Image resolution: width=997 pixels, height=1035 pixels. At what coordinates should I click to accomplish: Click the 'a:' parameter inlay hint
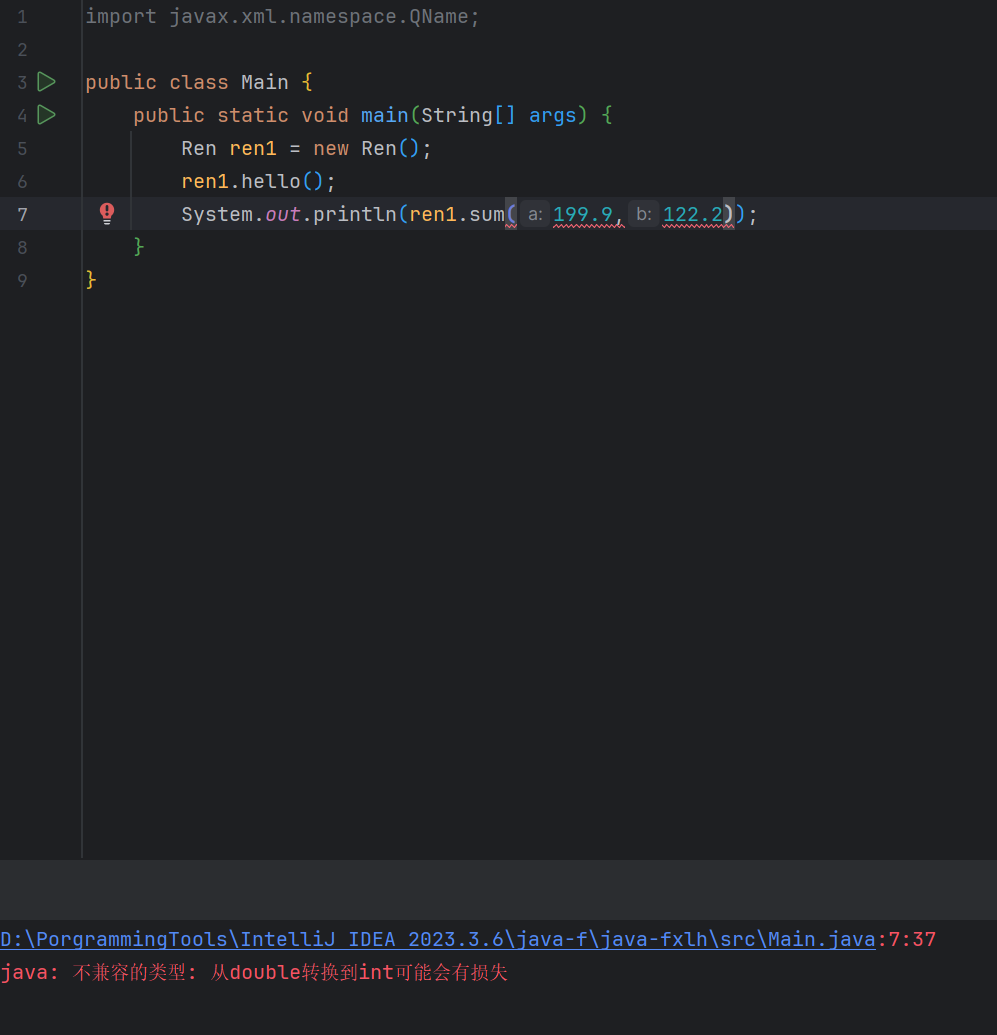pos(535,214)
